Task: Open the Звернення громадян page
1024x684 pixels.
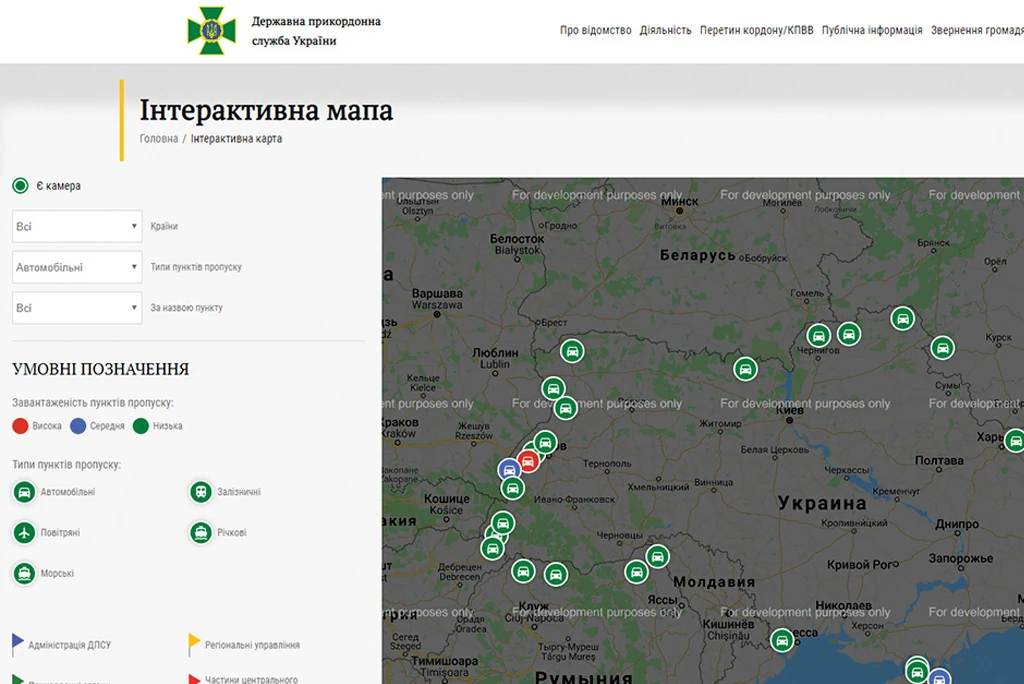Action: [981, 31]
